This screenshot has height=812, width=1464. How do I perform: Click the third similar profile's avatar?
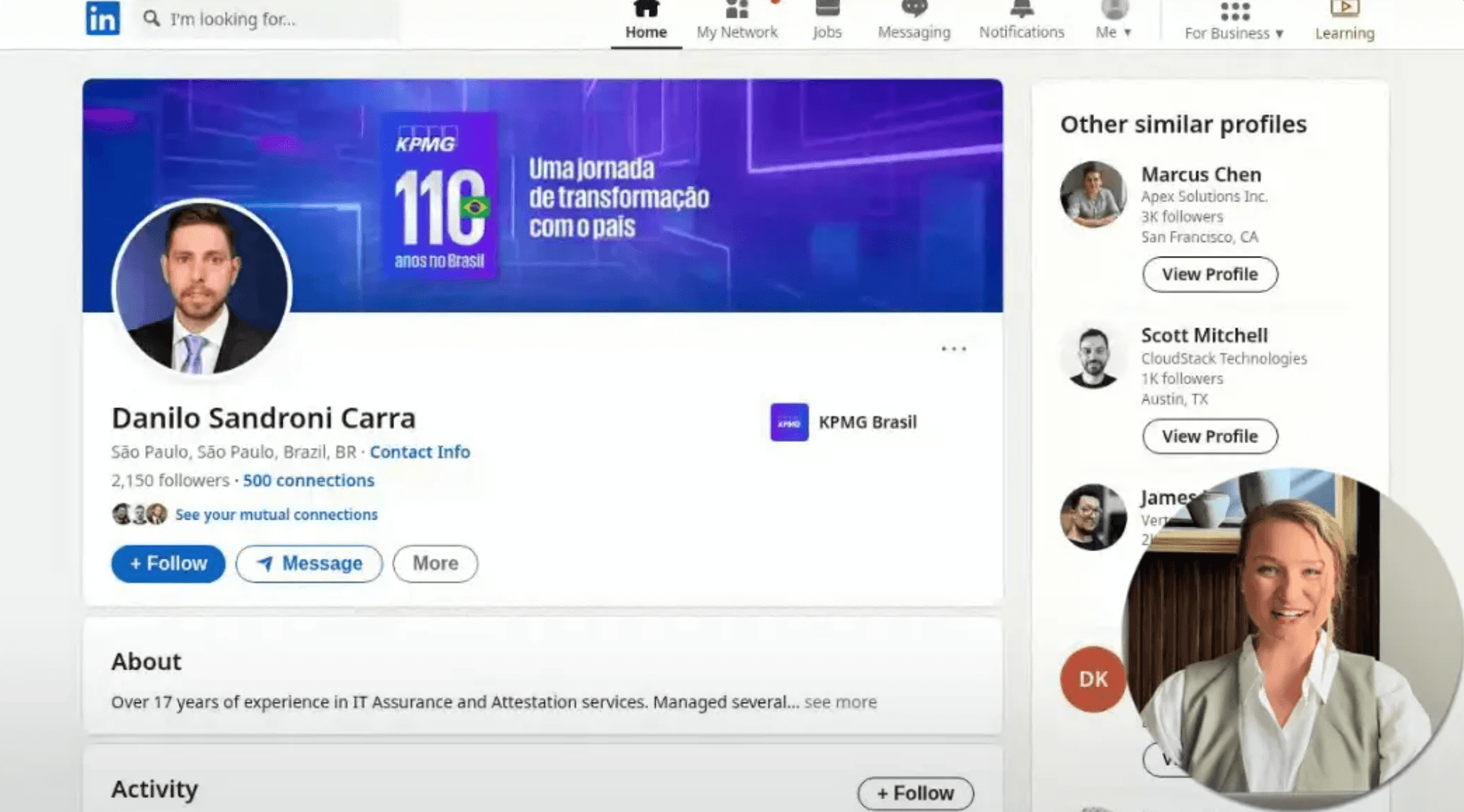(1093, 517)
